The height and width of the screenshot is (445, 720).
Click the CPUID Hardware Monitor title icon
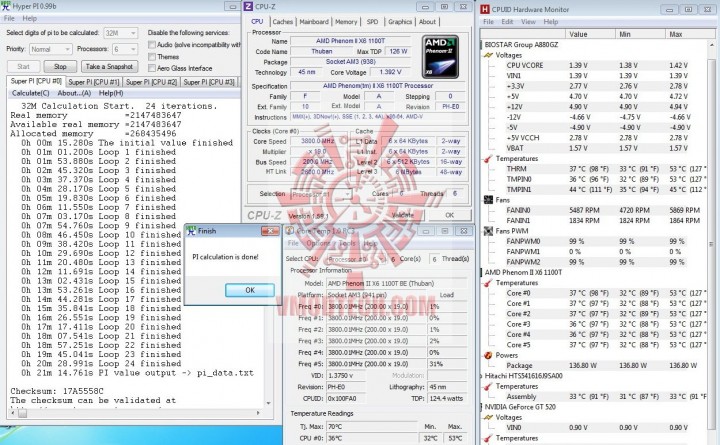click(x=484, y=9)
